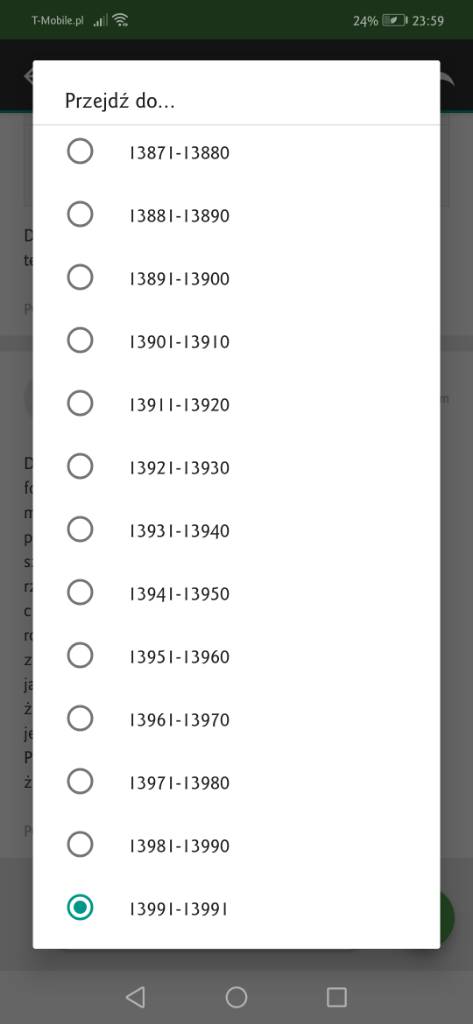Image resolution: width=473 pixels, height=1024 pixels.
Task: Select the 13911-13920 radio button
Action: pos(80,404)
